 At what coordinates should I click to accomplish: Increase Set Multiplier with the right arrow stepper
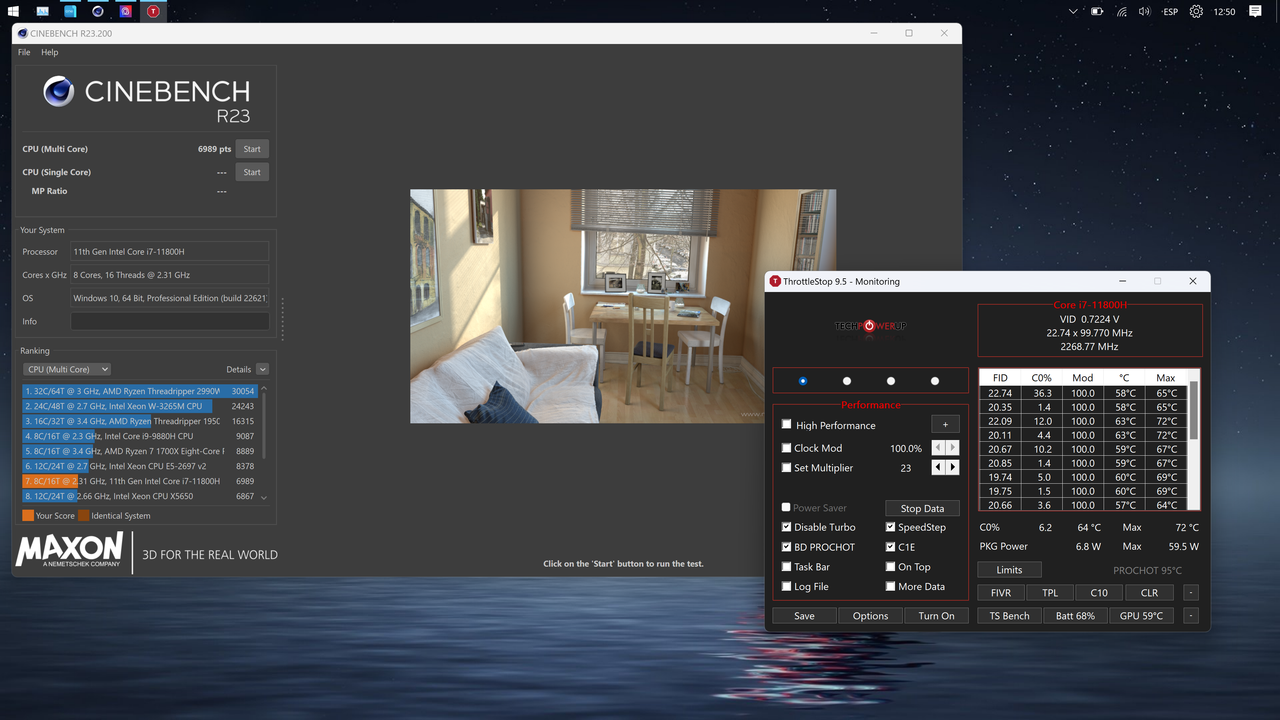pos(950,467)
